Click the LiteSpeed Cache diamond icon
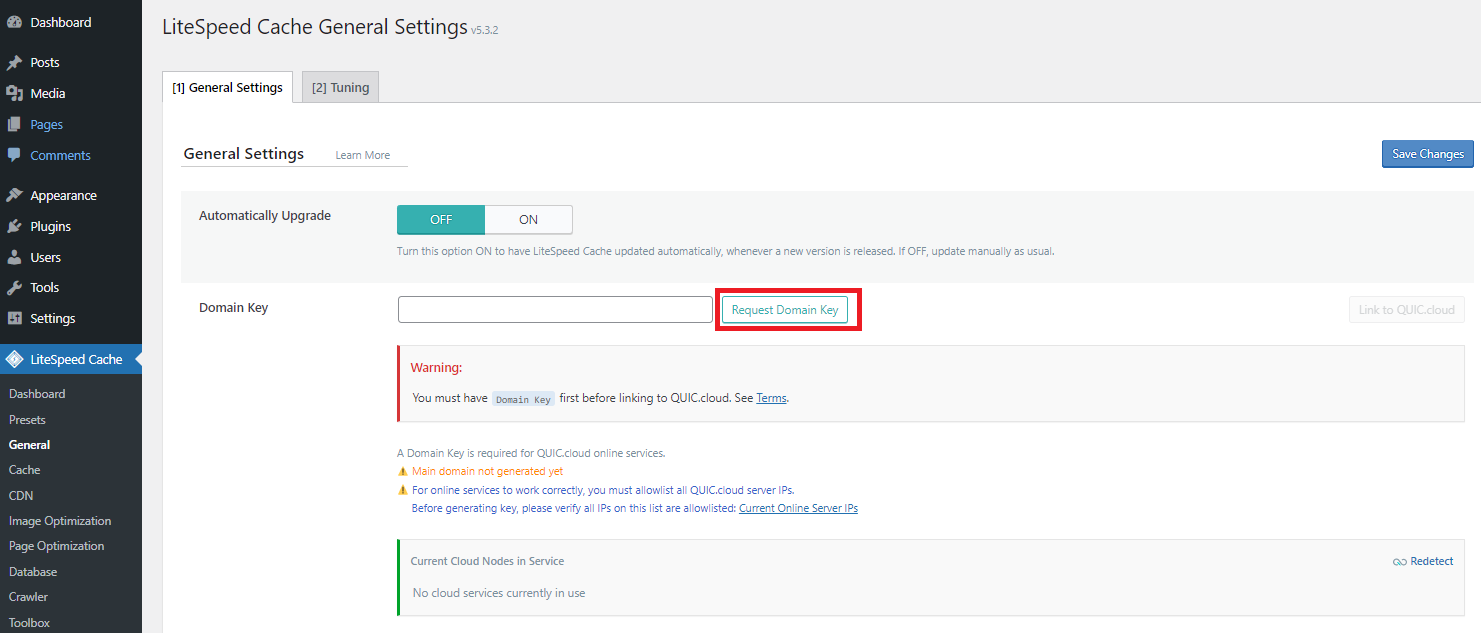 (x=14, y=359)
